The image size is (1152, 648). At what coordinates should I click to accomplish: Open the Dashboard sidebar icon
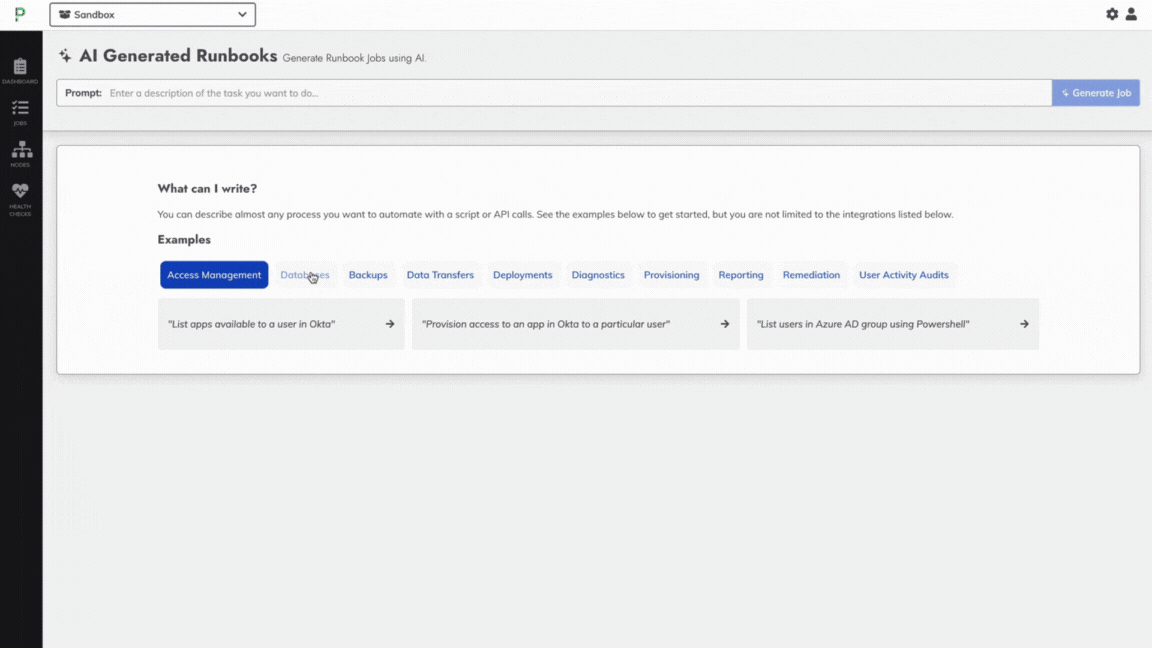coord(20,70)
